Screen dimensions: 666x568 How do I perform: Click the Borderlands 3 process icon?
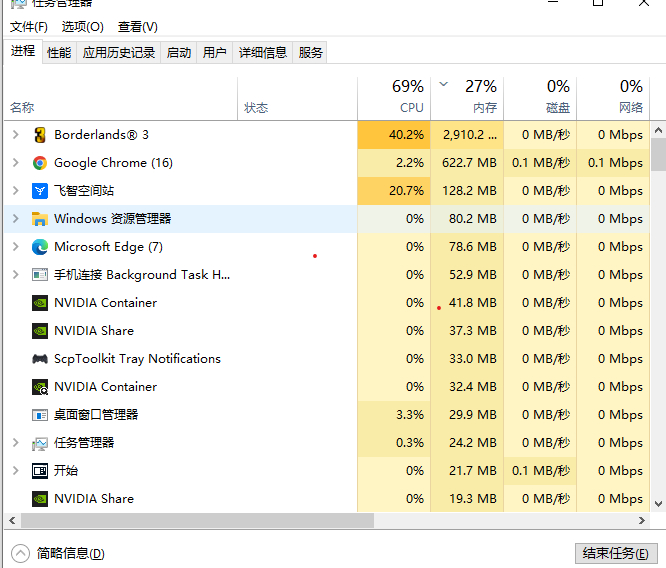(x=40, y=135)
